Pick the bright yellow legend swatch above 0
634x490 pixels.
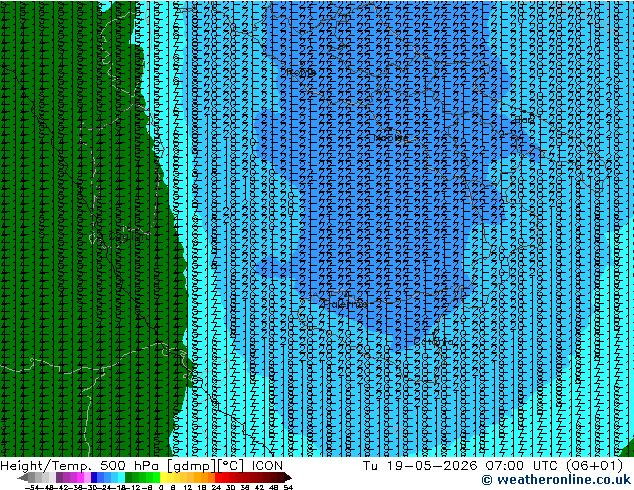[163, 477]
